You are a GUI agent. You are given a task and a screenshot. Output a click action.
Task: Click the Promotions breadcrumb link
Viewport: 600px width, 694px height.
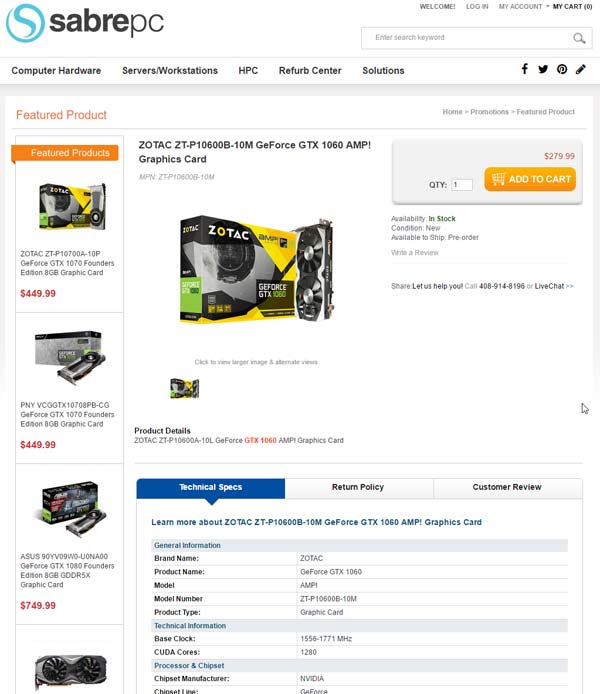click(x=489, y=112)
